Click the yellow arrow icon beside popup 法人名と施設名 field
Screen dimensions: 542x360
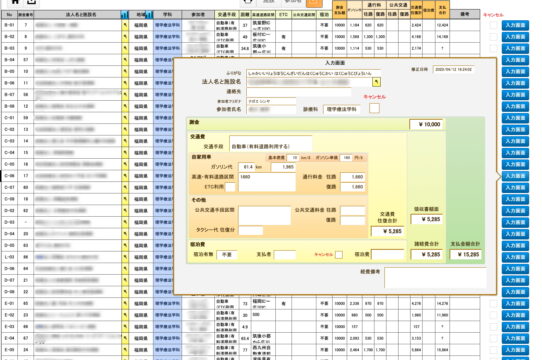[376, 82]
